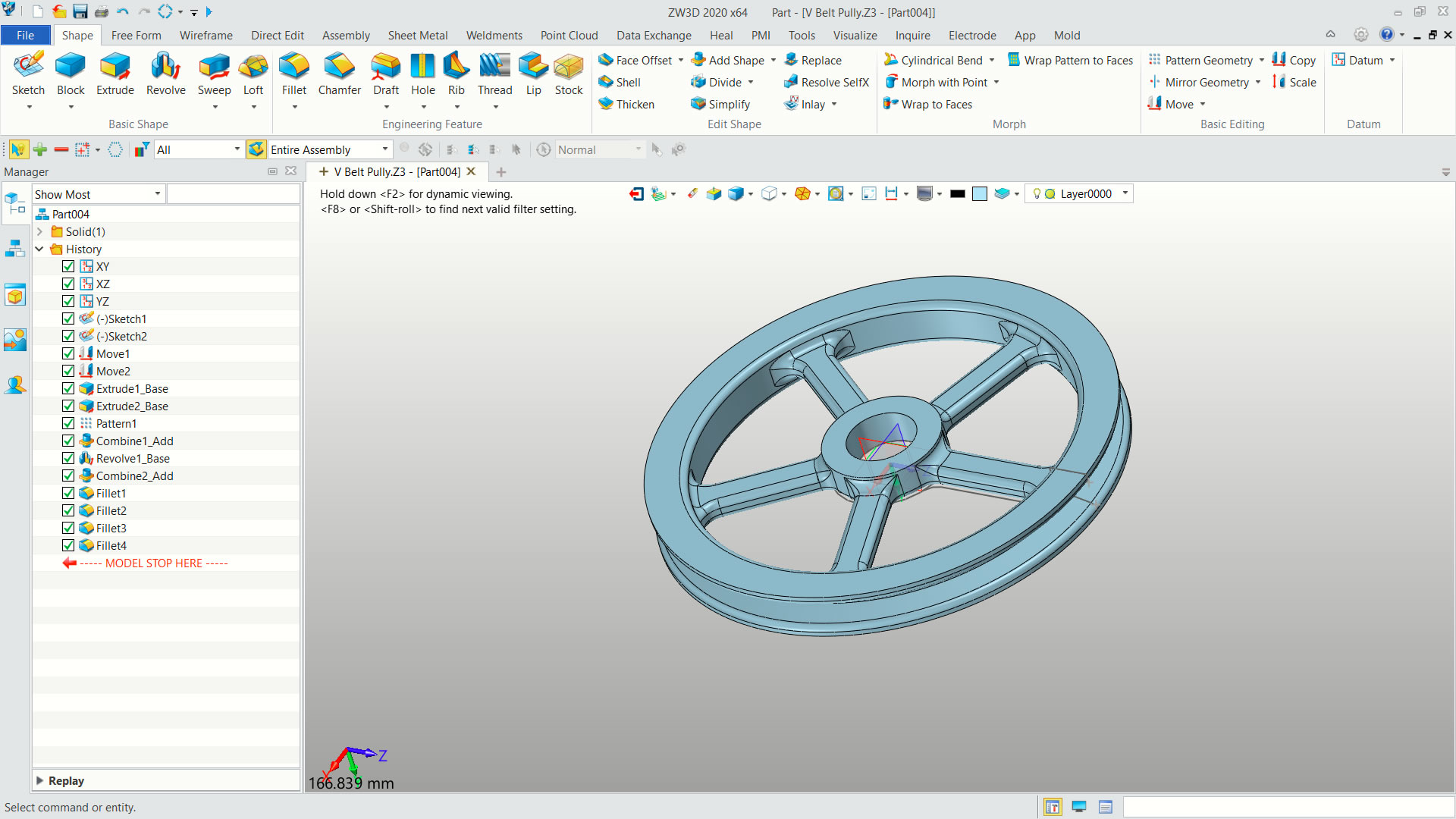Expand the Solid(1) tree node
Image resolution: width=1456 pixels, height=819 pixels.
click(x=39, y=231)
